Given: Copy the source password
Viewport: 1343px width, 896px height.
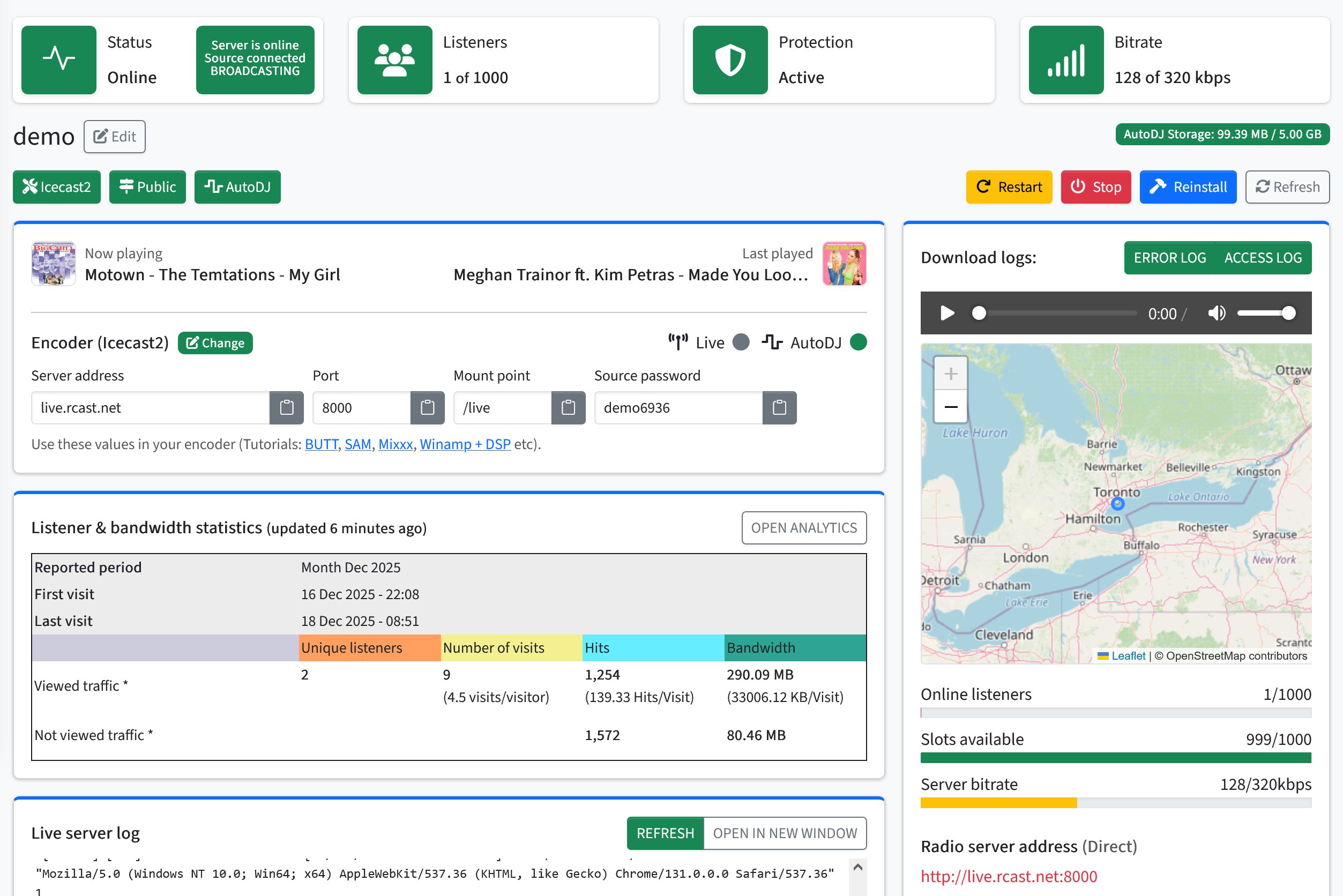Looking at the screenshot, I should tap(780, 407).
